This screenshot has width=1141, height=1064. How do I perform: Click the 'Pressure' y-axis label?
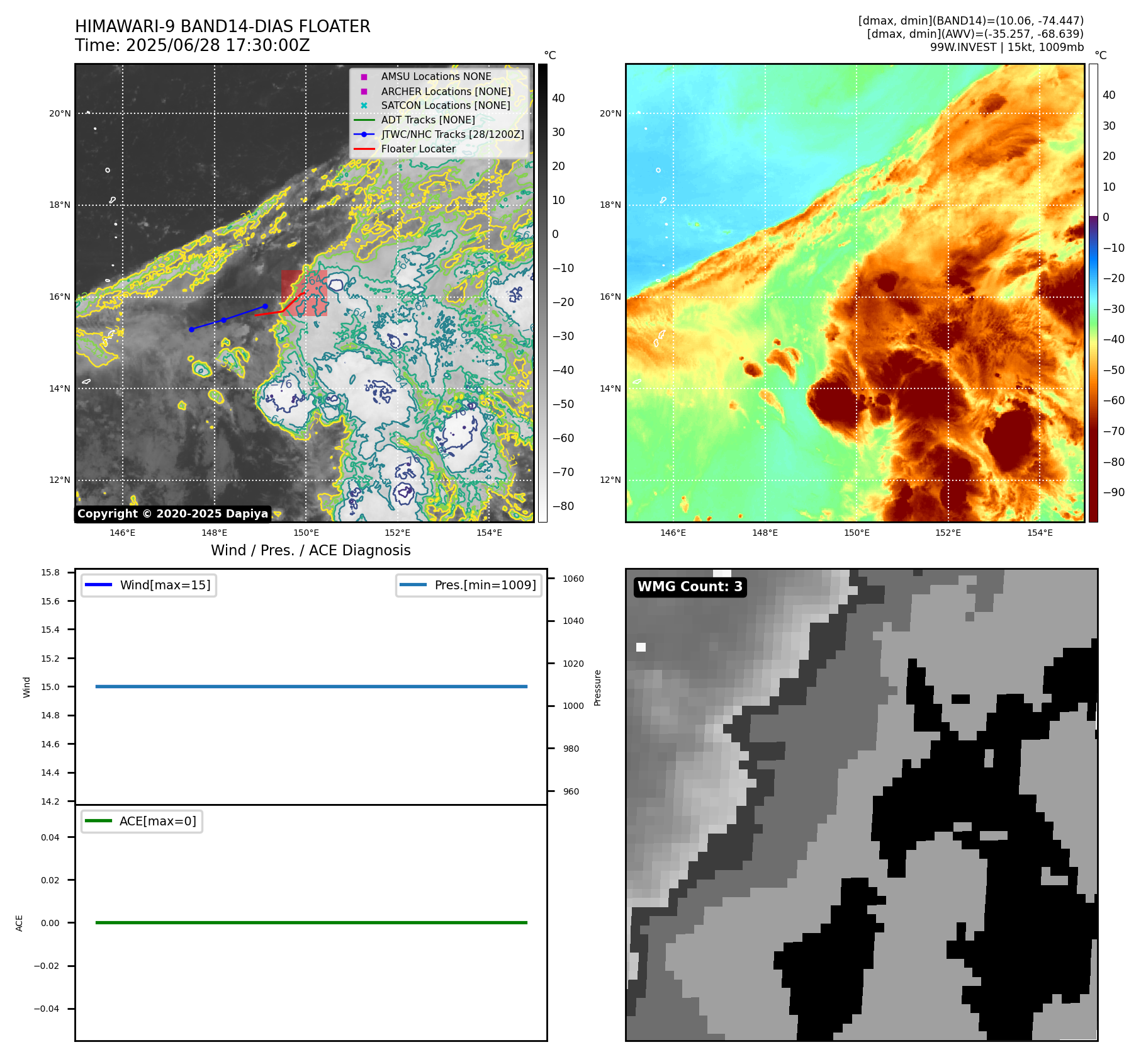click(x=598, y=688)
